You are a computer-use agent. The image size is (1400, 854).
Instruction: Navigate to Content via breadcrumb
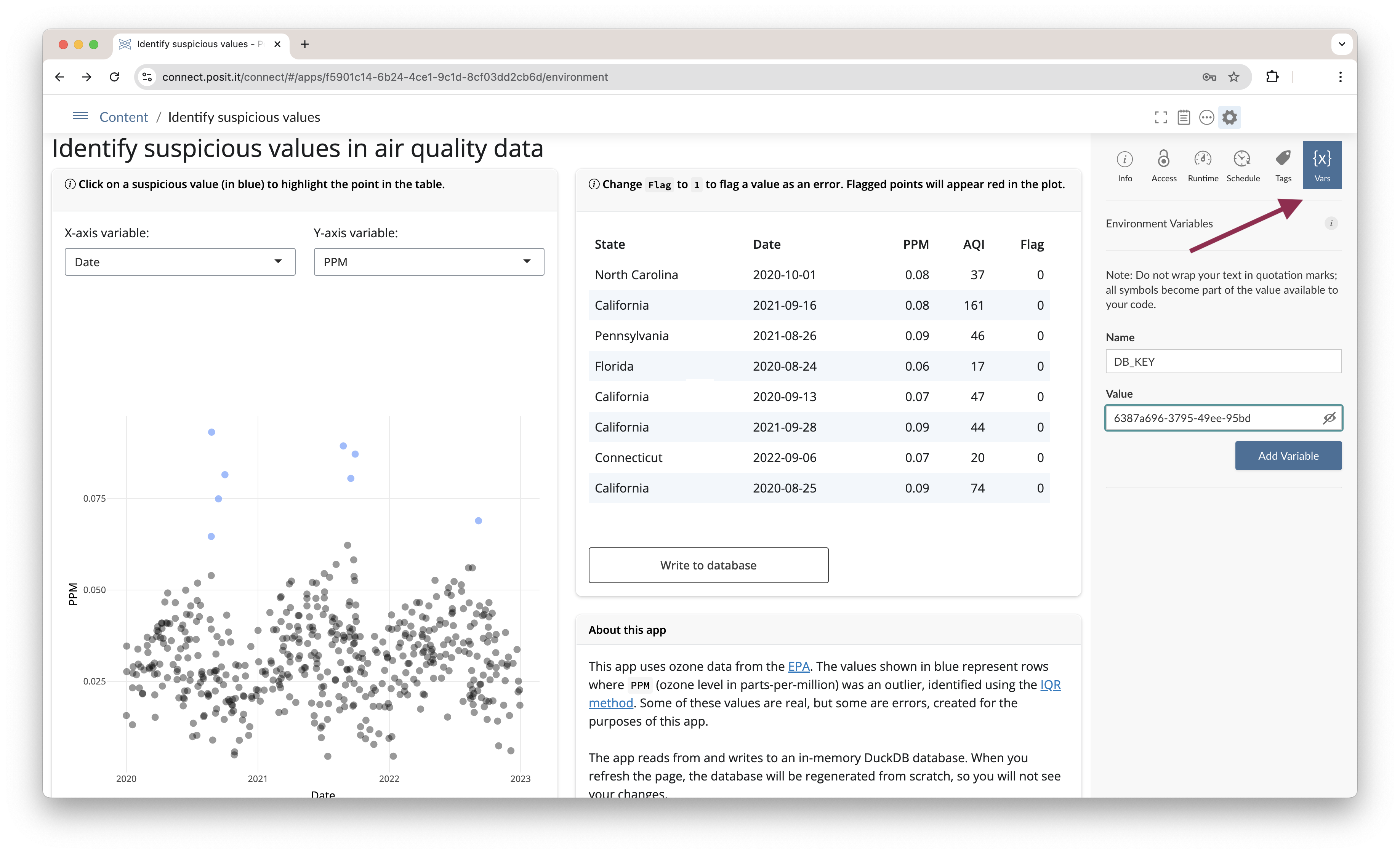[124, 117]
